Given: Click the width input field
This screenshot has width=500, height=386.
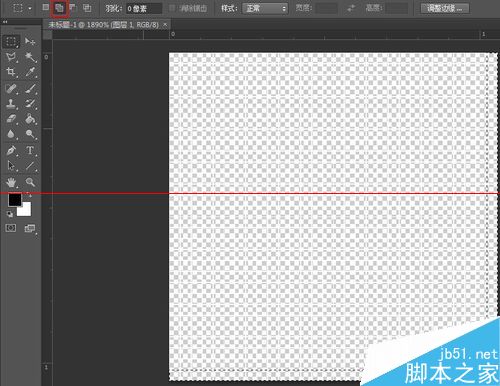Looking at the screenshot, I should click(327, 8).
